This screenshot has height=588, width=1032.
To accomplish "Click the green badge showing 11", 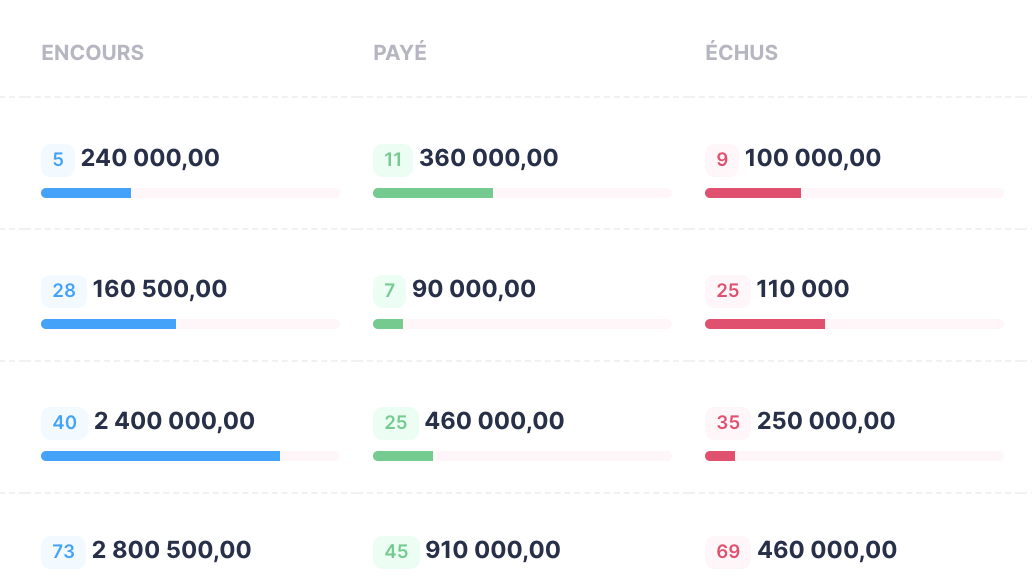I will [393, 159].
